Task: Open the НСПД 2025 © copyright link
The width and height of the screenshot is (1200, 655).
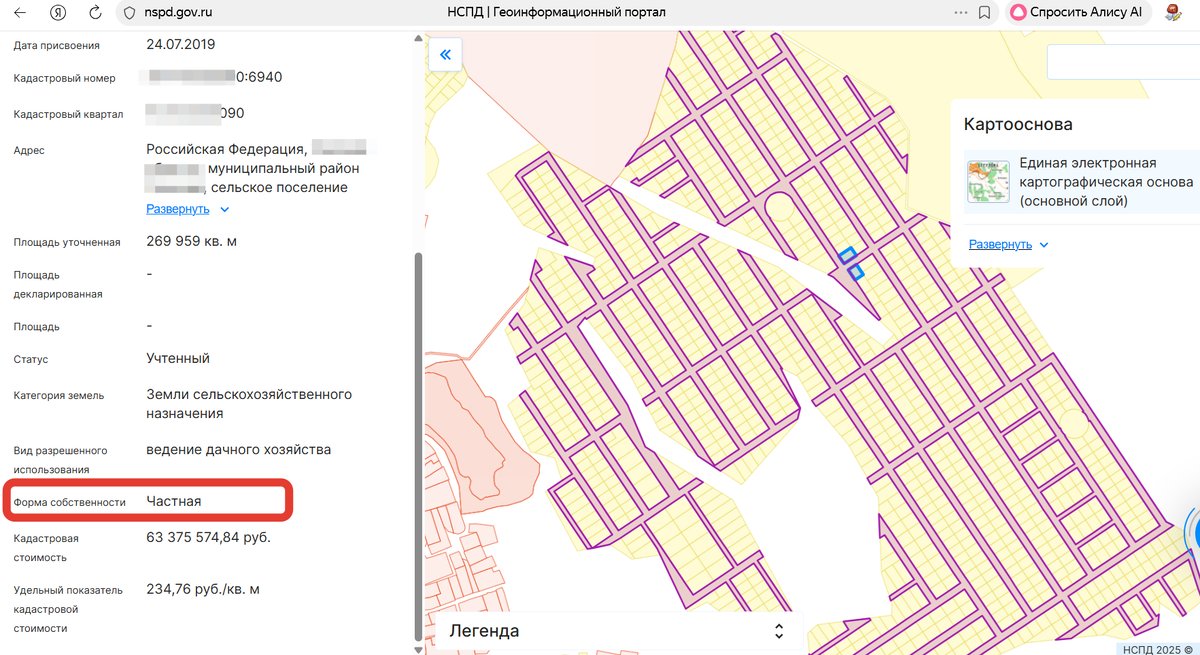Action: tap(1156, 647)
